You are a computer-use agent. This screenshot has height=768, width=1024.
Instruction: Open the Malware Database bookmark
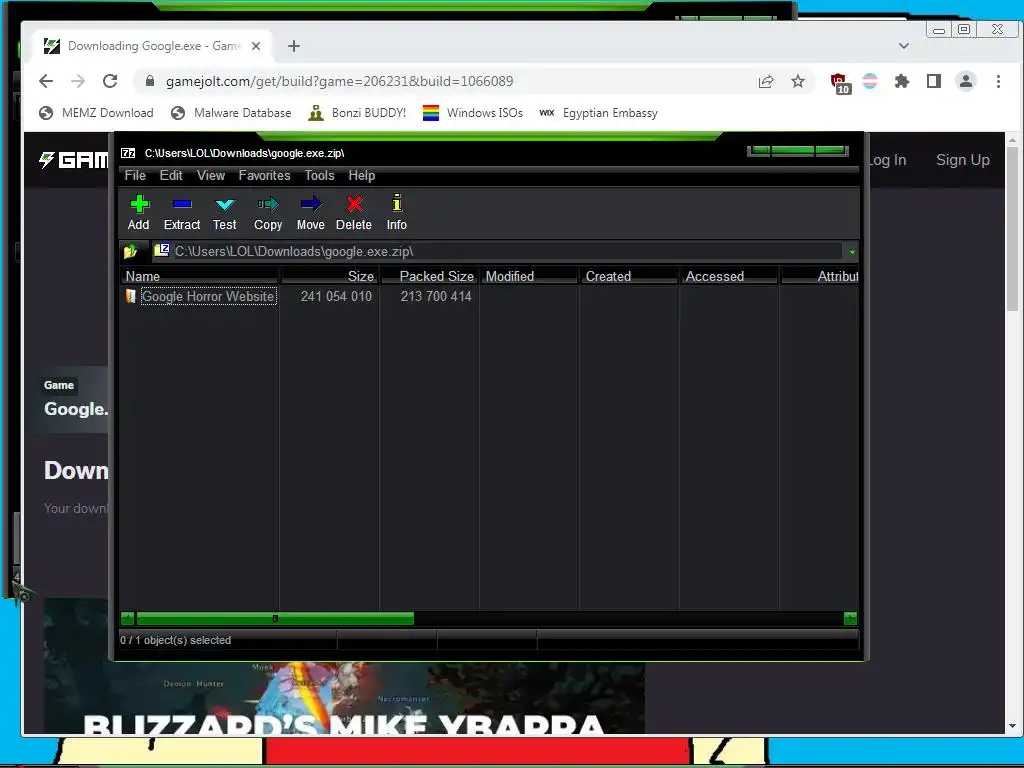(231, 113)
